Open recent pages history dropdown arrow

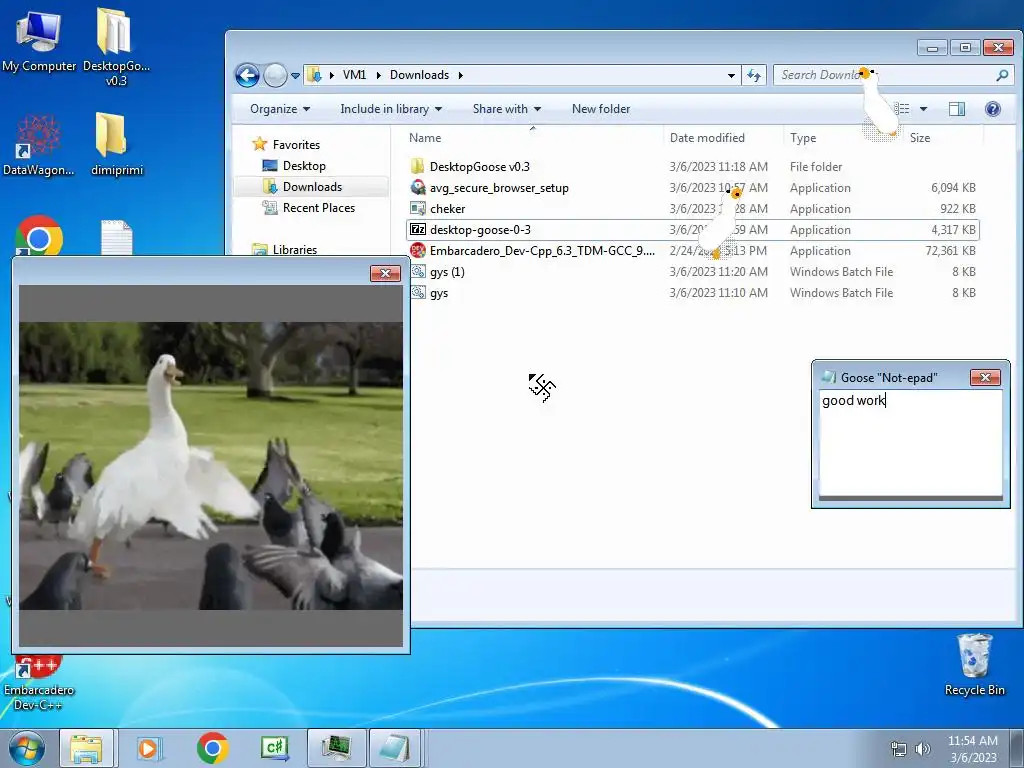pyautogui.click(x=295, y=76)
